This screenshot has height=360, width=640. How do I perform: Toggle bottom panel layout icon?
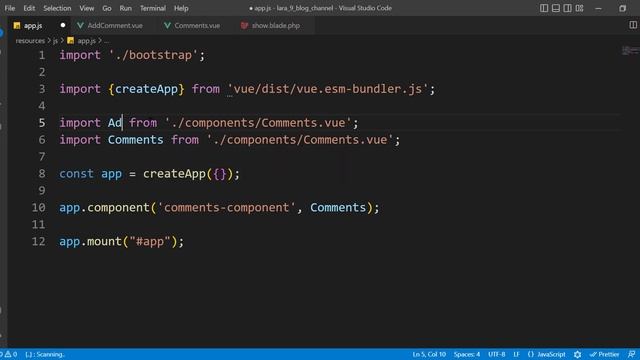(x=556, y=8)
